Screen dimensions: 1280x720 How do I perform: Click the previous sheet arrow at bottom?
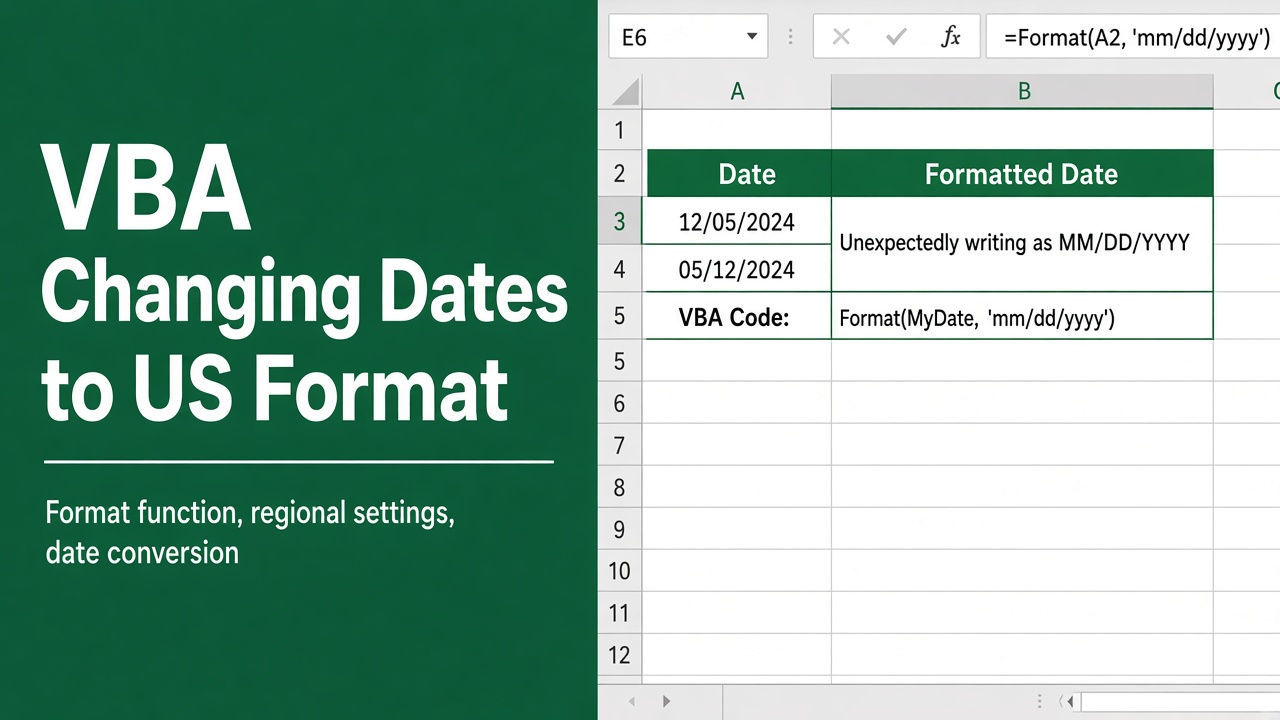click(633, 702)
